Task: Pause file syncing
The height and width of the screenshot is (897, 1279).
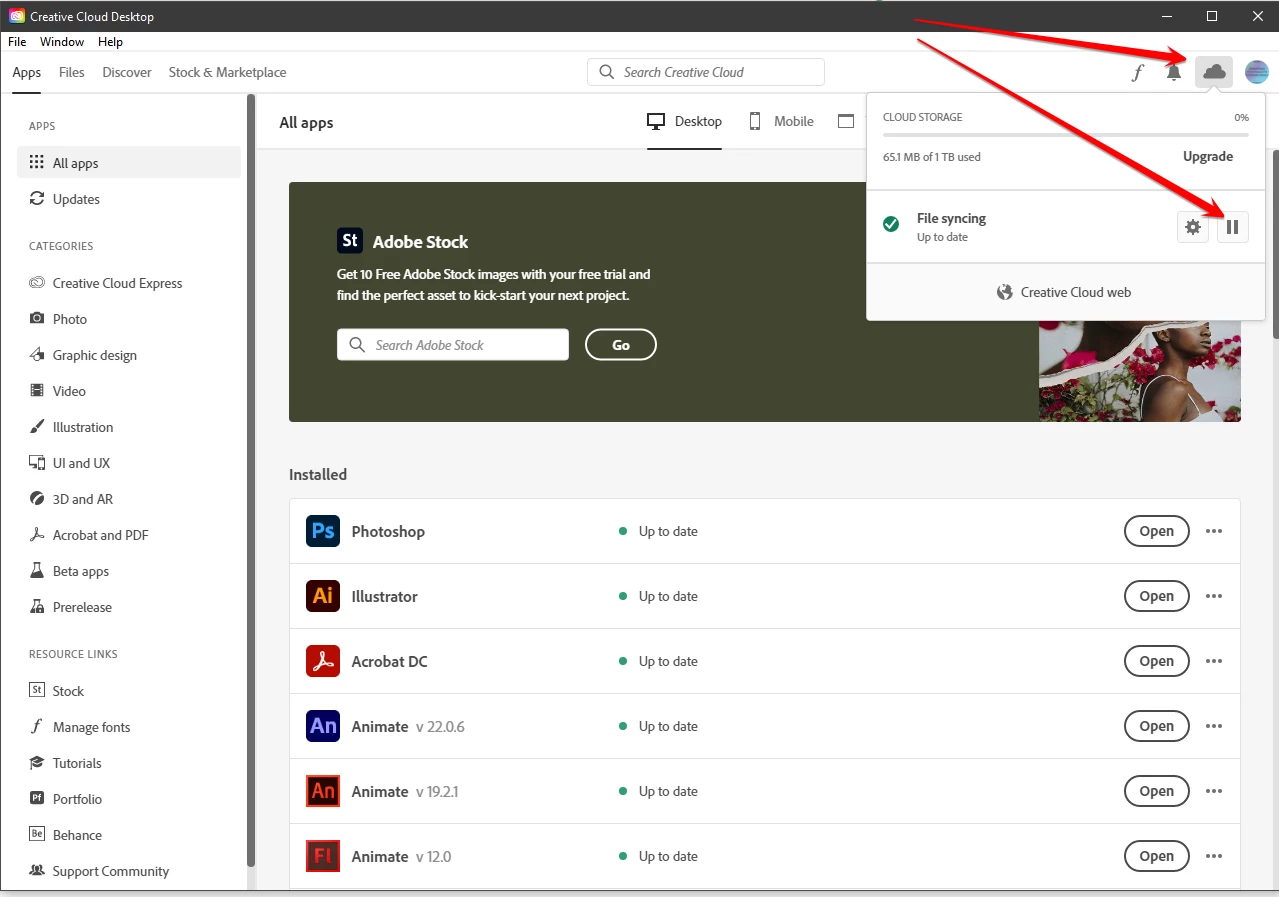Action: tap(1233, 227)
